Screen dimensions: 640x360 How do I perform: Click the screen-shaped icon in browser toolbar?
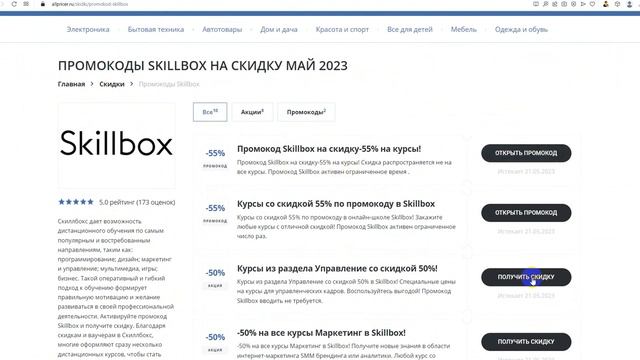(x=536, y=4)
